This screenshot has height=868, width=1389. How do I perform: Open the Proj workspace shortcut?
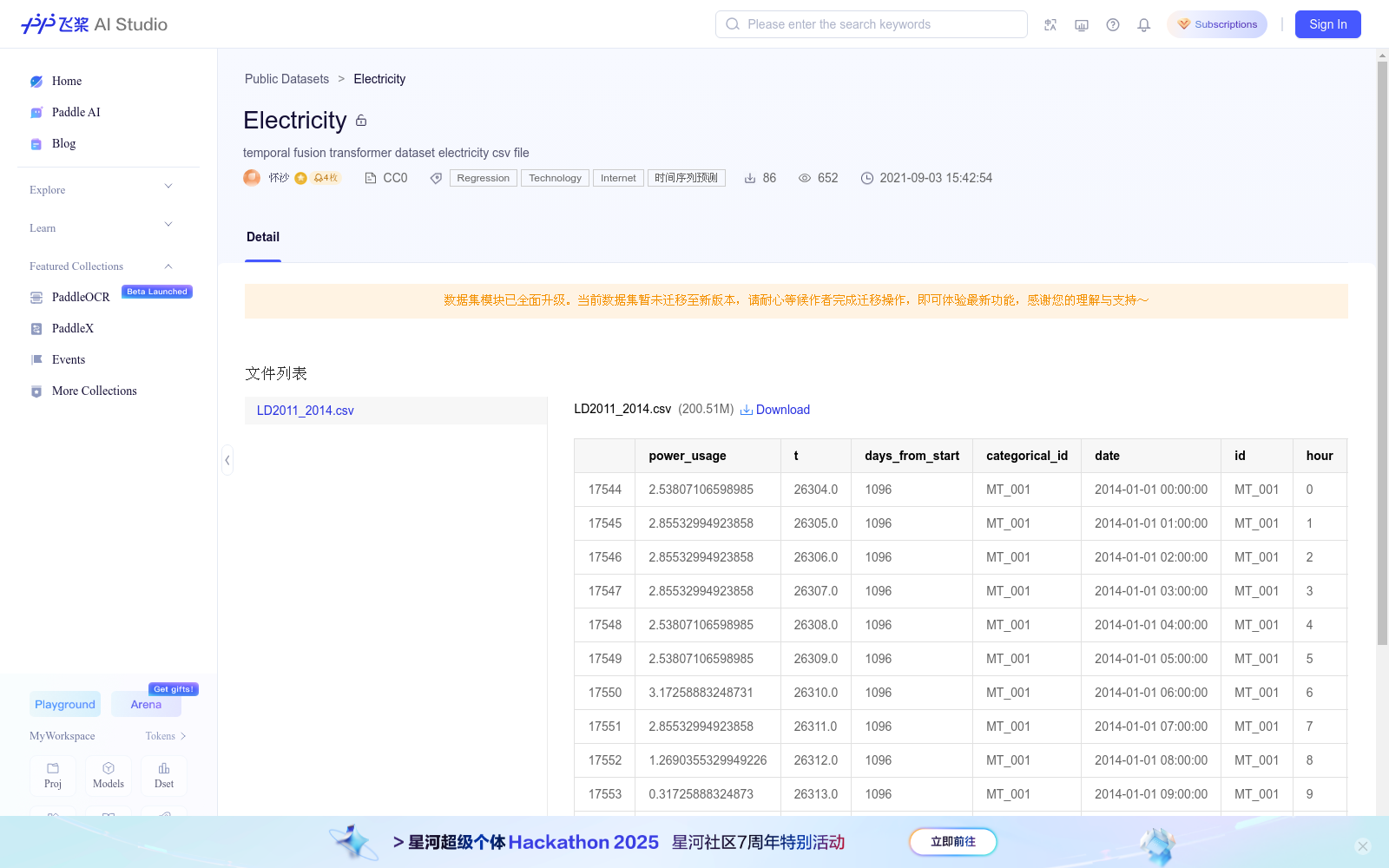pyautogui.click(x=53, y=776)
